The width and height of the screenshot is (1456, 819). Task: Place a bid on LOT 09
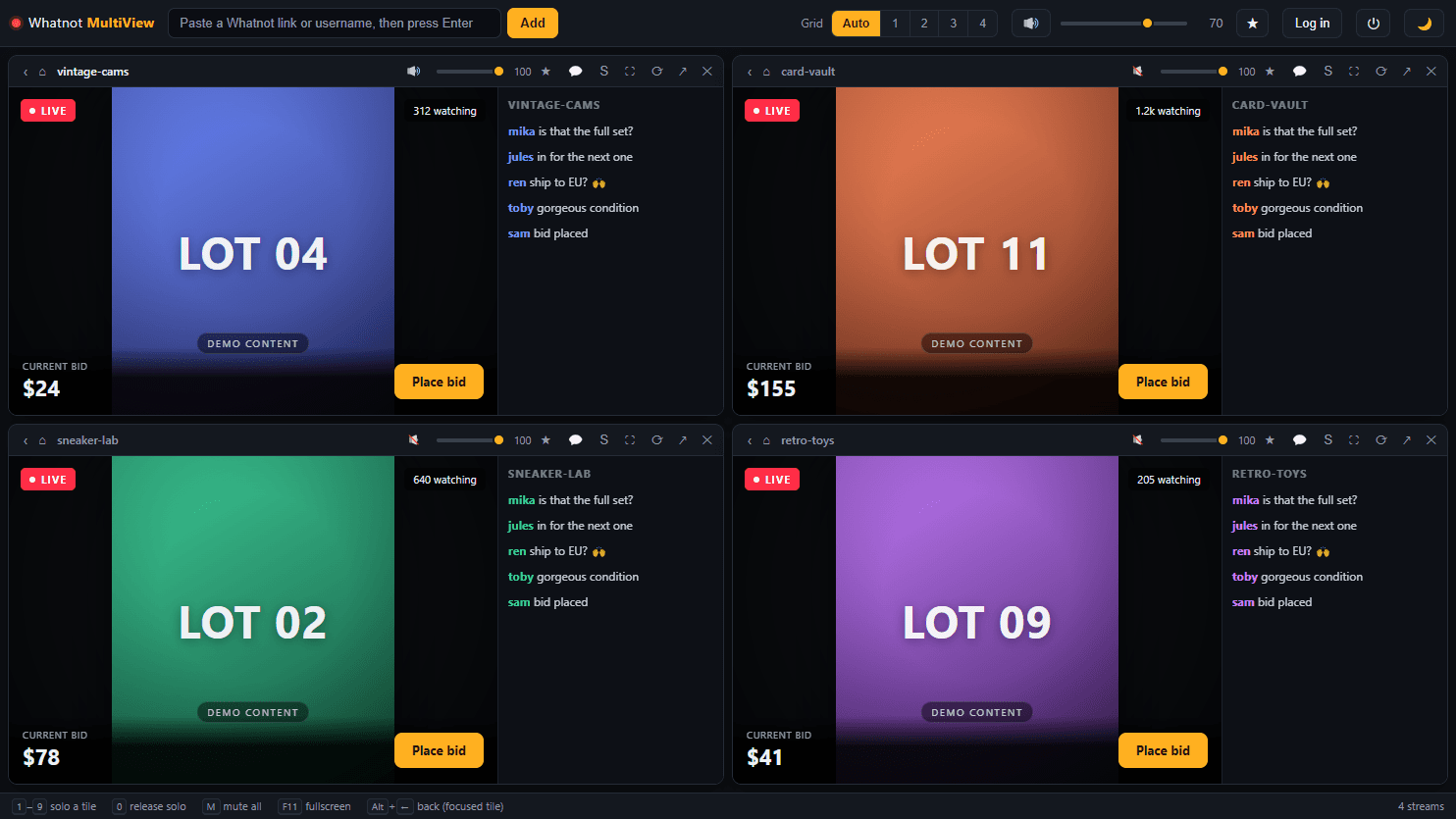point(1163,750)
